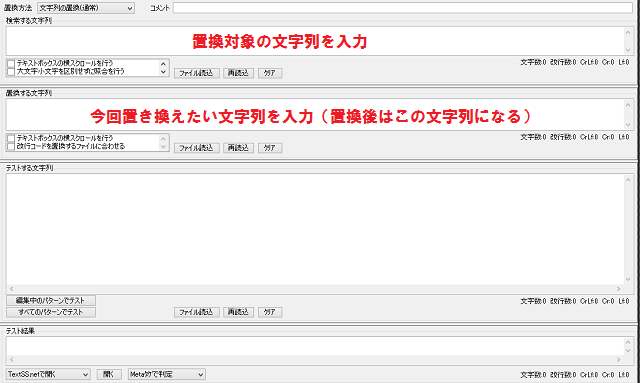Click the コメント input field
Image resolution: width=640 pixels, height=383 pixels.
click(402, 8)
